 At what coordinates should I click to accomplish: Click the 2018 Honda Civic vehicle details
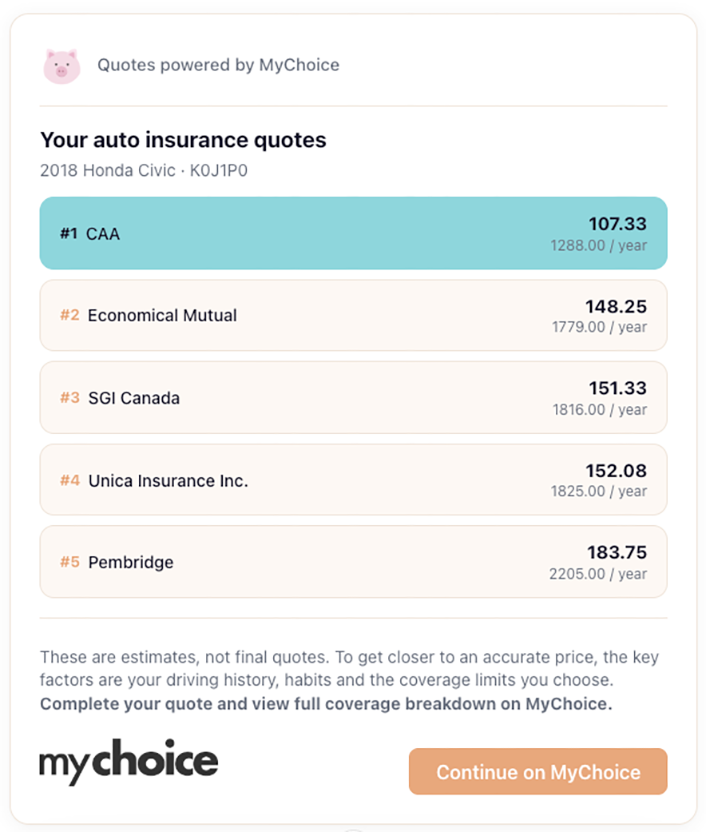[x=143, y=170]
